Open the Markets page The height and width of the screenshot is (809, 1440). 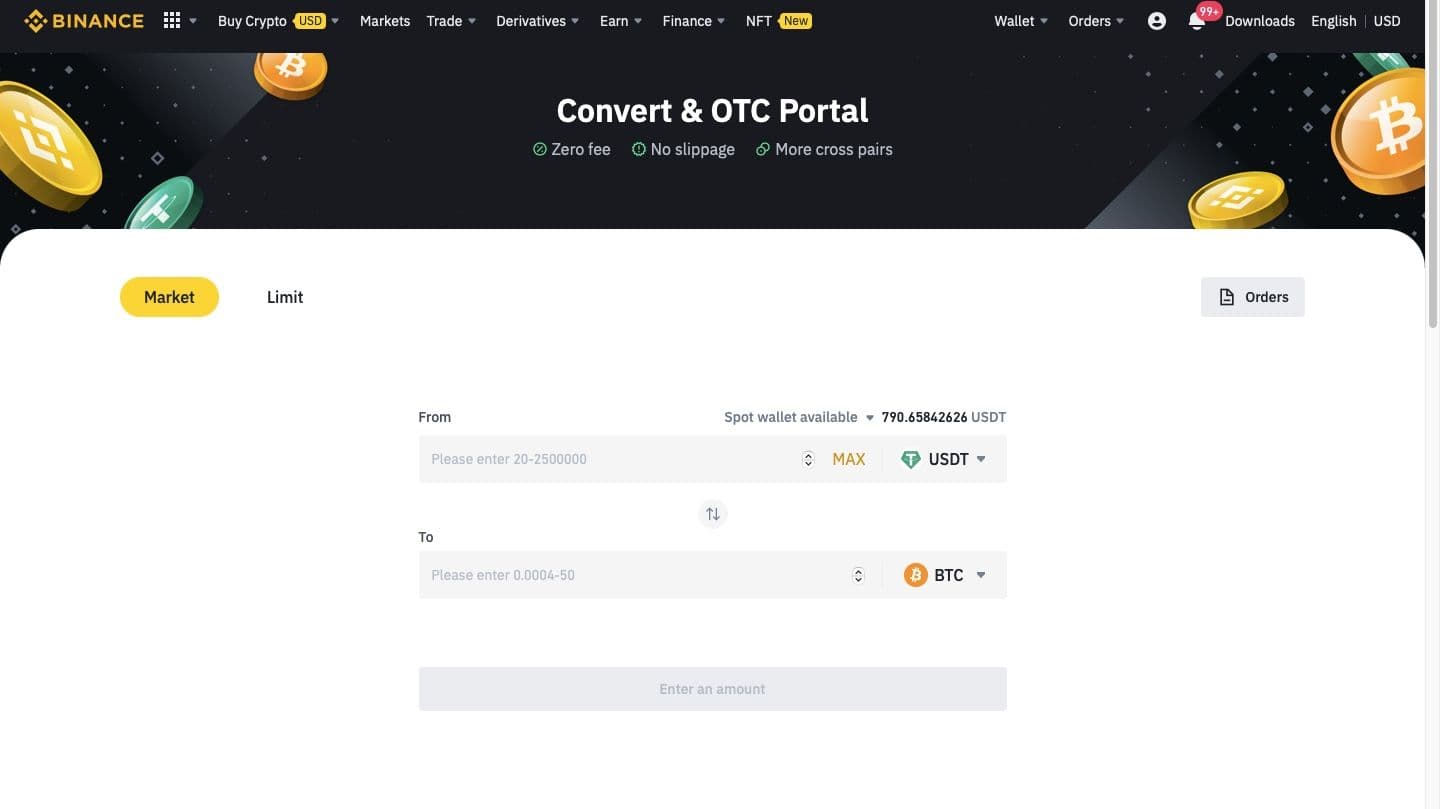coord(385,21)
